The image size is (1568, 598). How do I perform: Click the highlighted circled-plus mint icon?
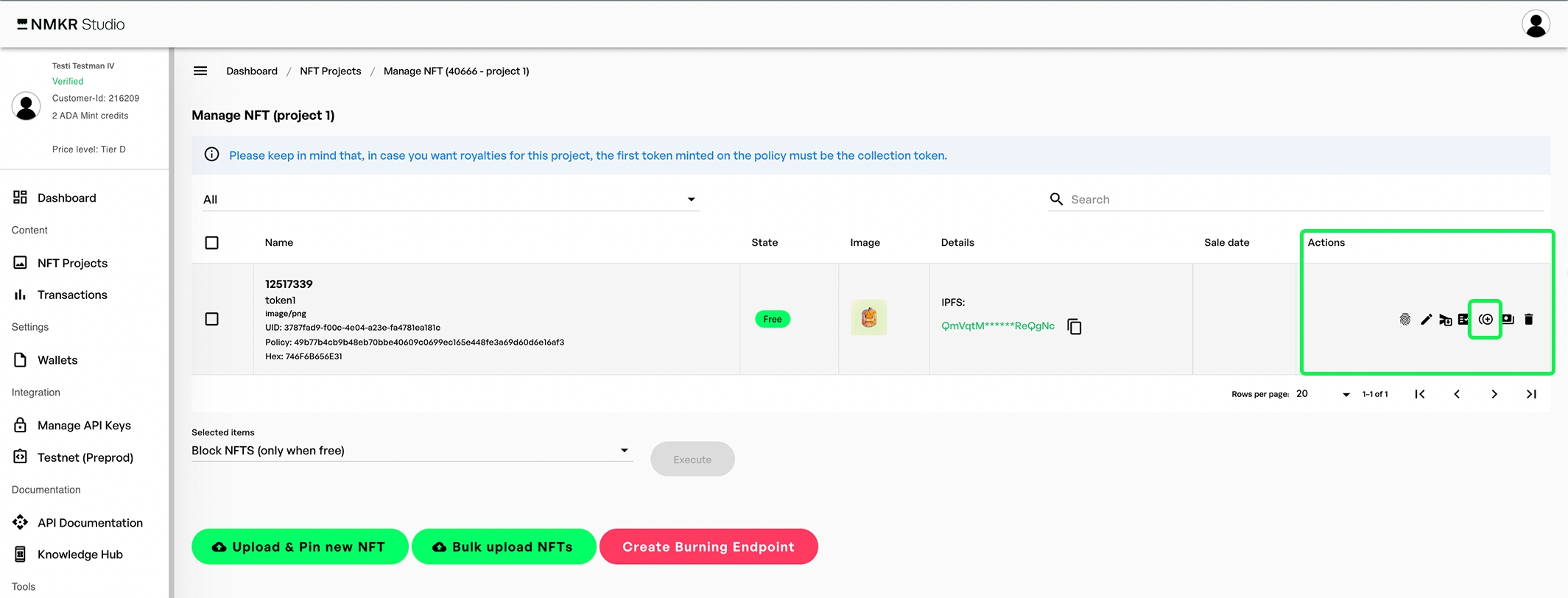(x=1486, y=319)
